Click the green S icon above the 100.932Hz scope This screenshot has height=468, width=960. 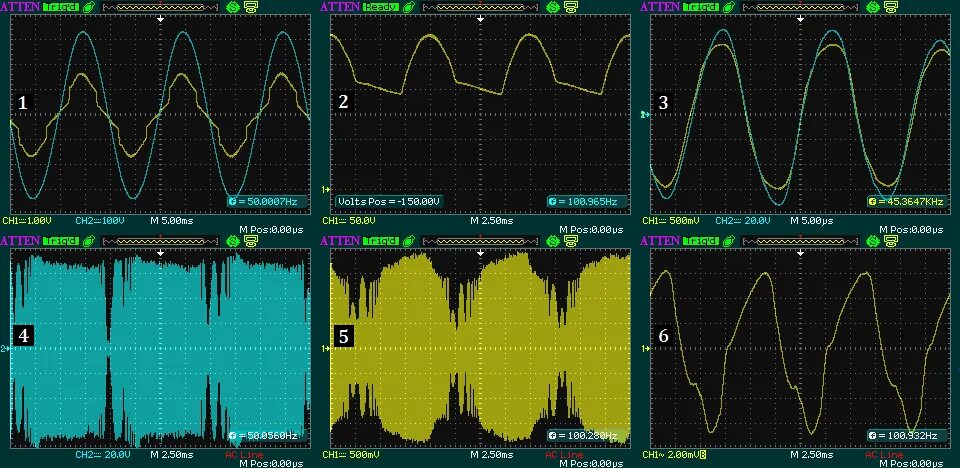pyautogui.click(x=872, y=241)
